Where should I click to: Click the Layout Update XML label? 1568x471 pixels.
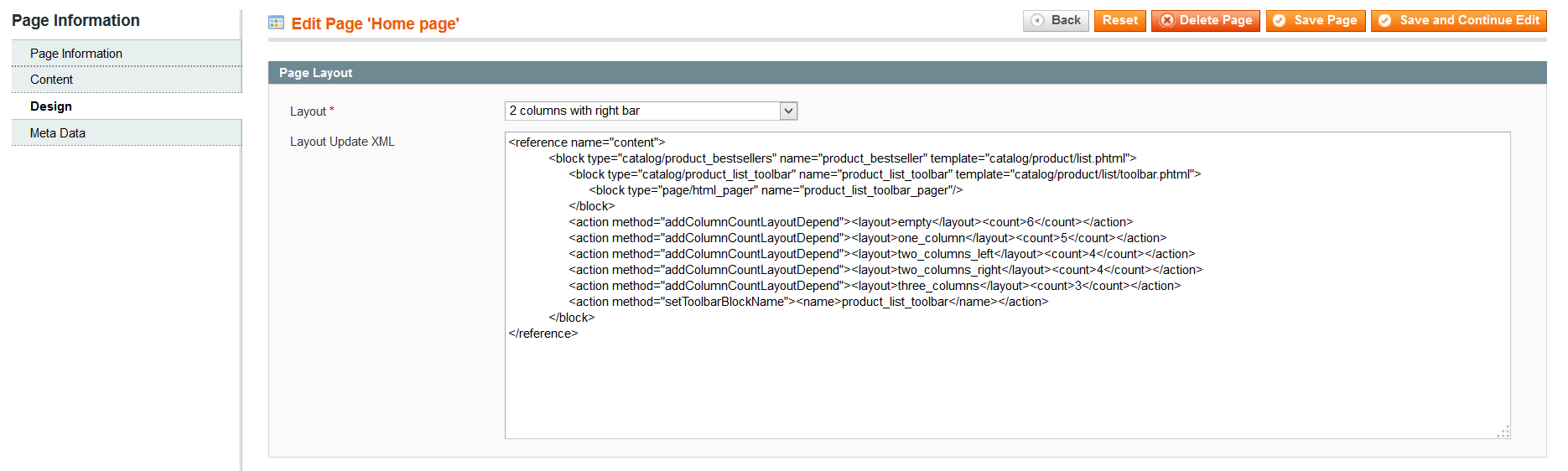pos(342,142)
